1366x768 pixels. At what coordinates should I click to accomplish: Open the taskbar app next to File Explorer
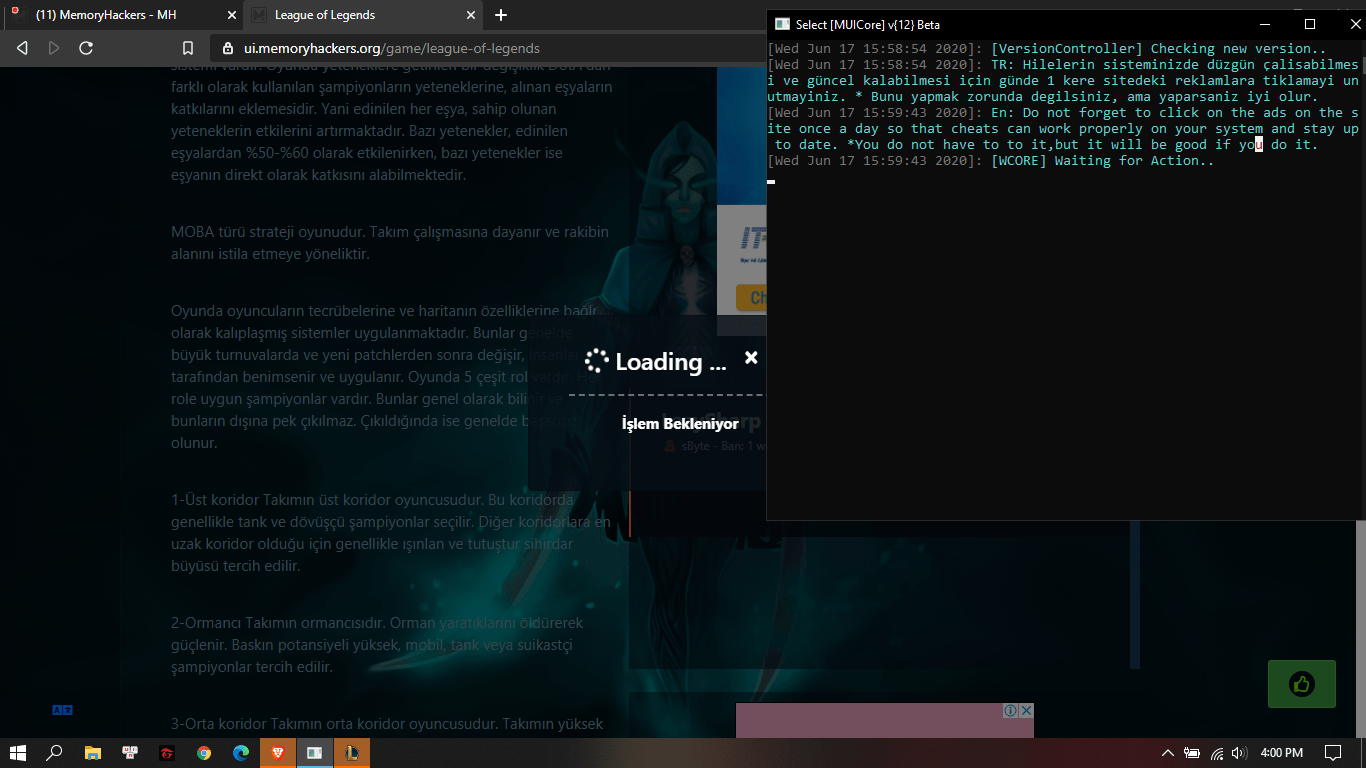point(129,752)
